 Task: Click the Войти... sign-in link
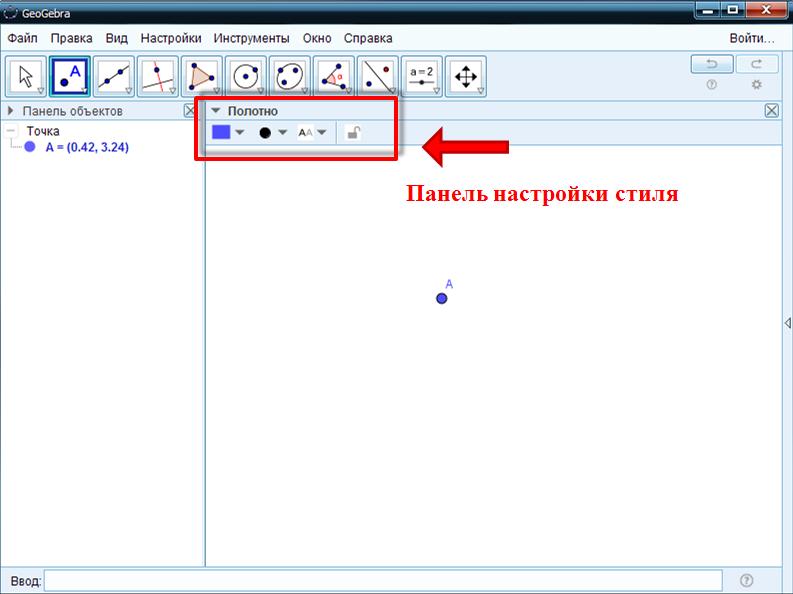pos(752,38)
